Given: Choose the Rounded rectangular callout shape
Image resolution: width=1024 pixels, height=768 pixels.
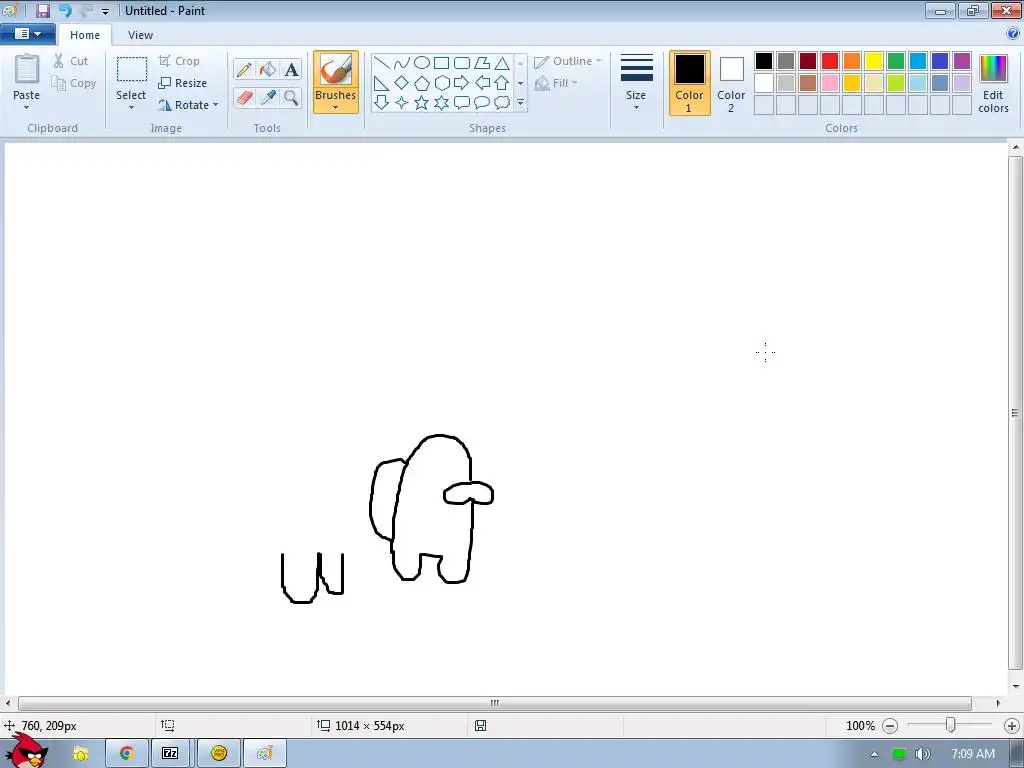Looking at the screenshot, I should [x=462, y=103].
